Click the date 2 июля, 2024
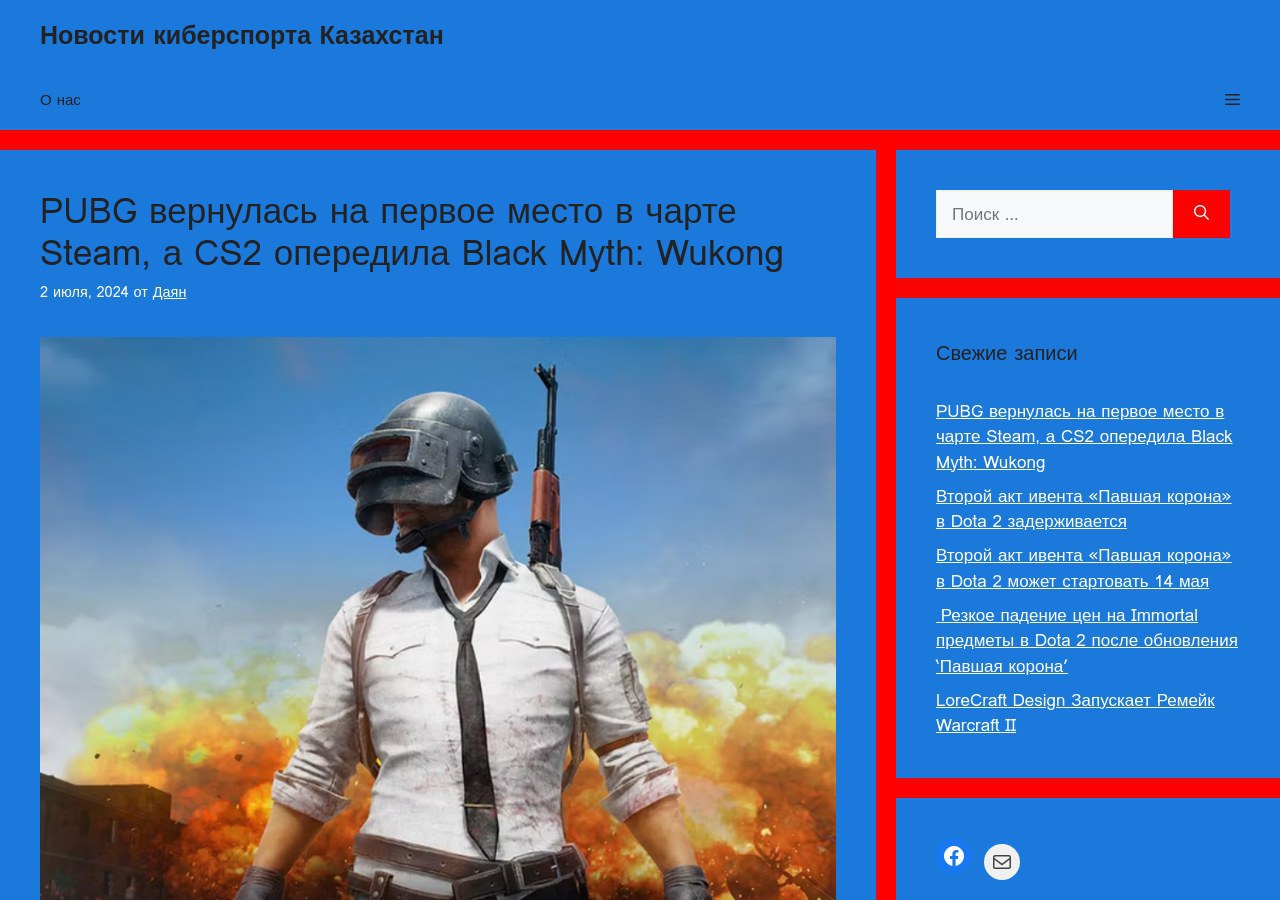 coord(84,292)
